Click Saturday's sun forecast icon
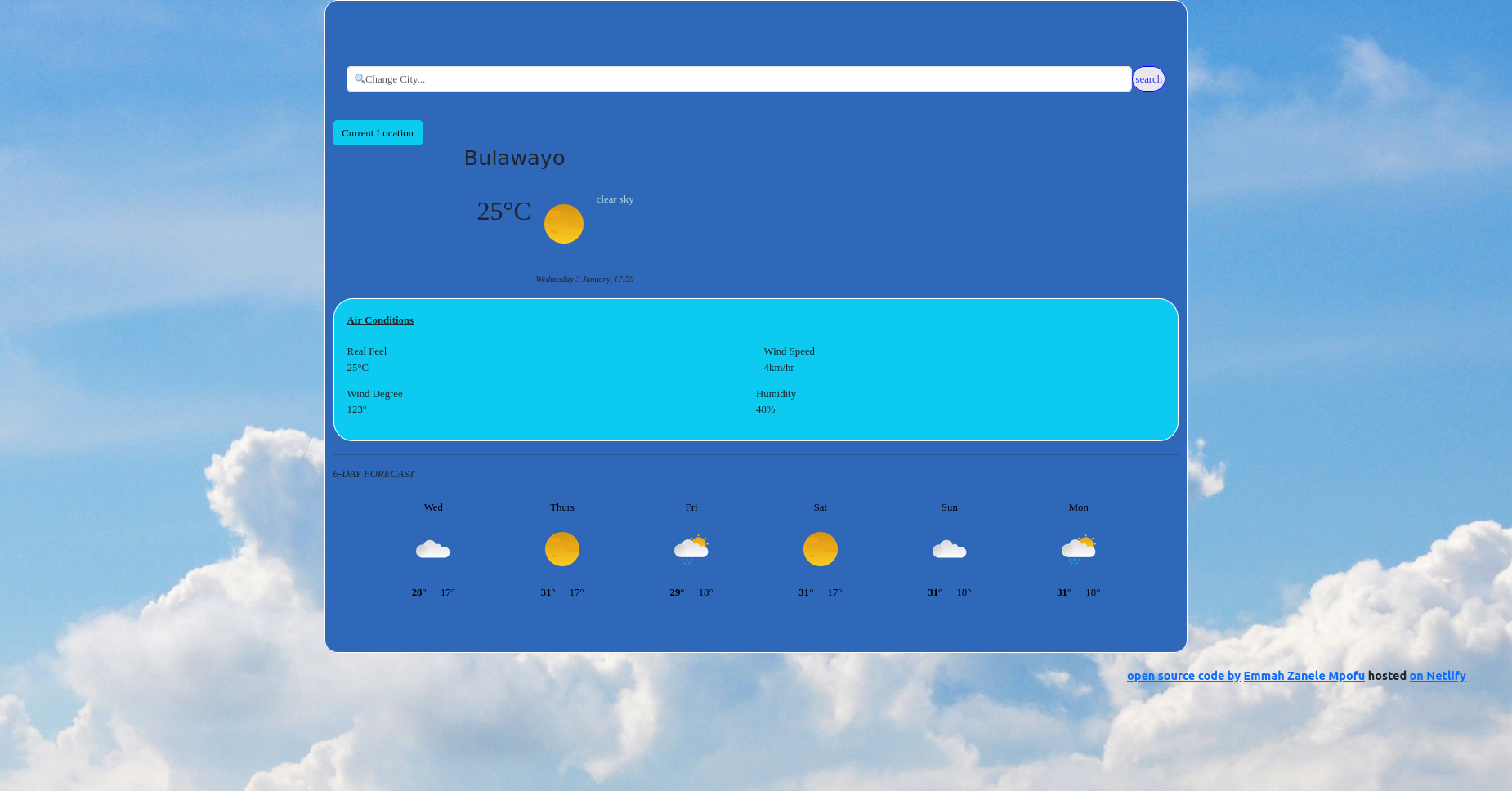Image resolution: width=1512 pixels, height=791 pixels. (820, 549)
